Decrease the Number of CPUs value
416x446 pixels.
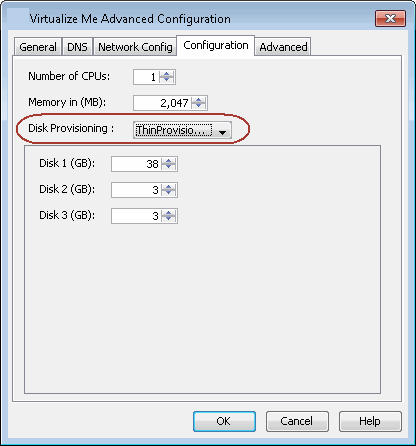pyautogui.click(x=166, y=80)
